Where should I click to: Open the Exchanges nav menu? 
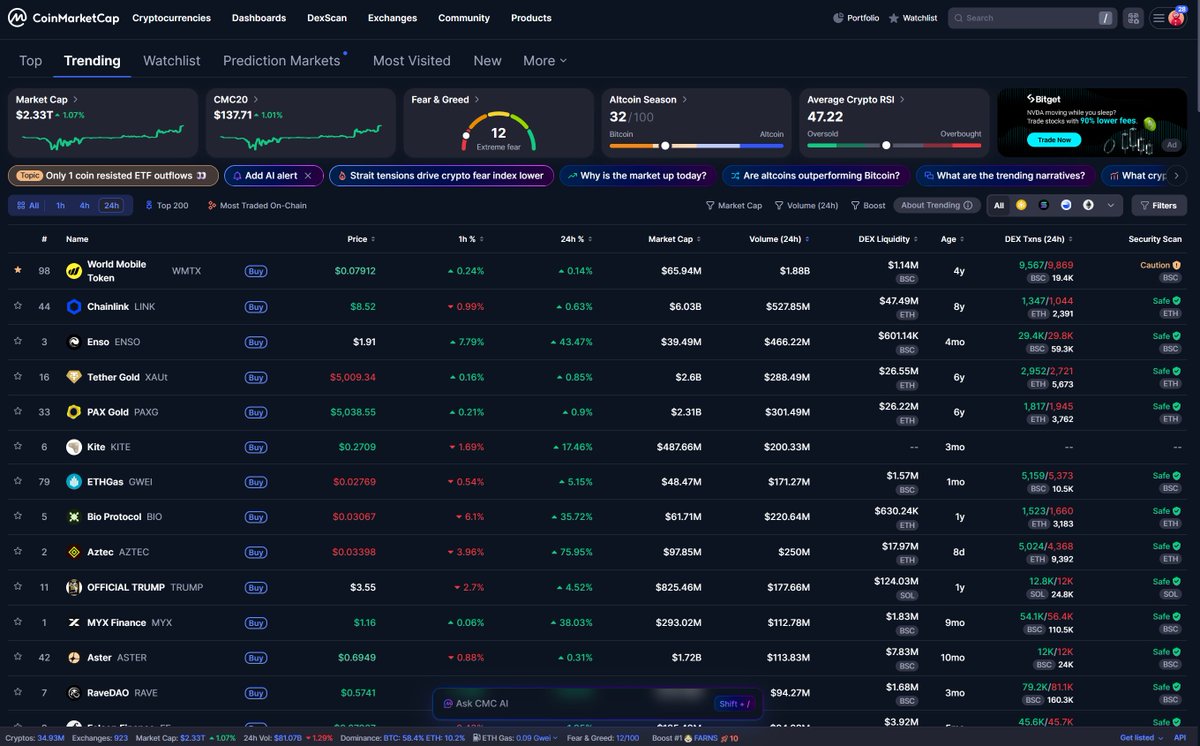point(392,18)
